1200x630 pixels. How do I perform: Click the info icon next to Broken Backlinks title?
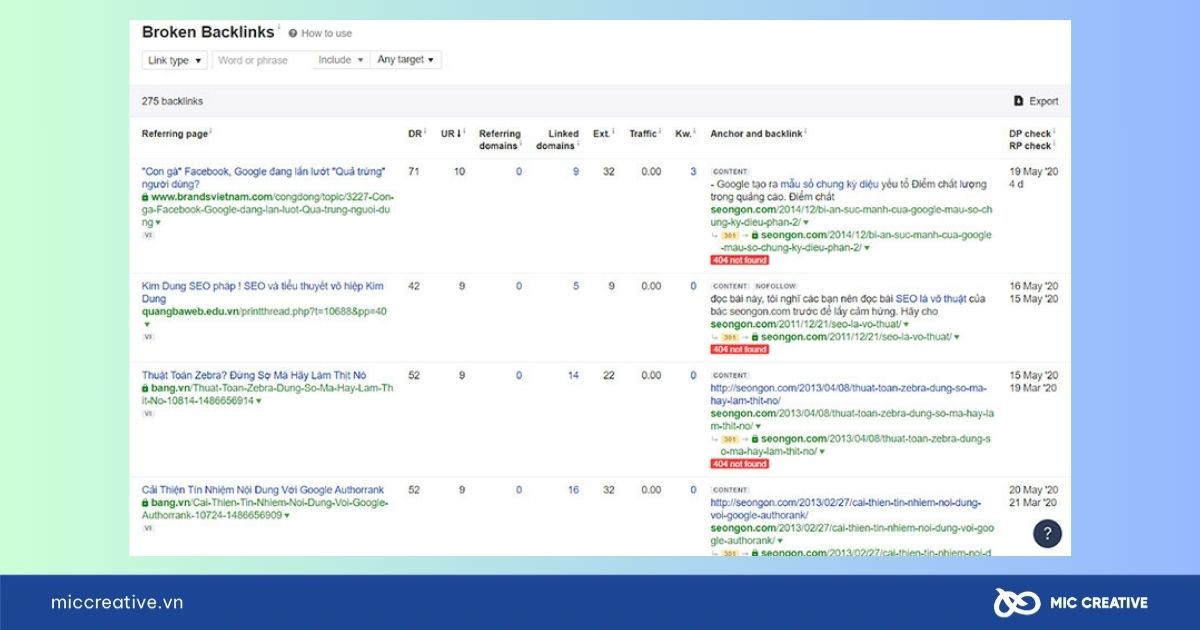279,28
